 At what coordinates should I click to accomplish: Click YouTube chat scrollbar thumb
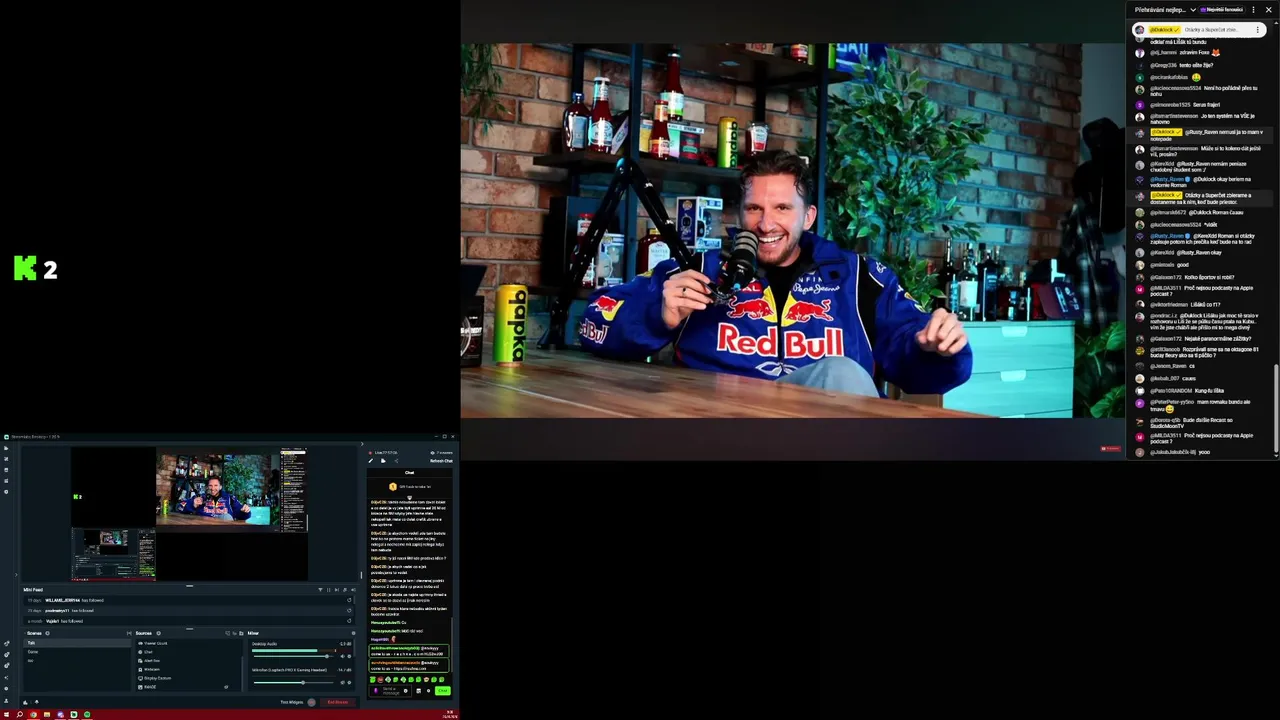[x=1276, y=410]
